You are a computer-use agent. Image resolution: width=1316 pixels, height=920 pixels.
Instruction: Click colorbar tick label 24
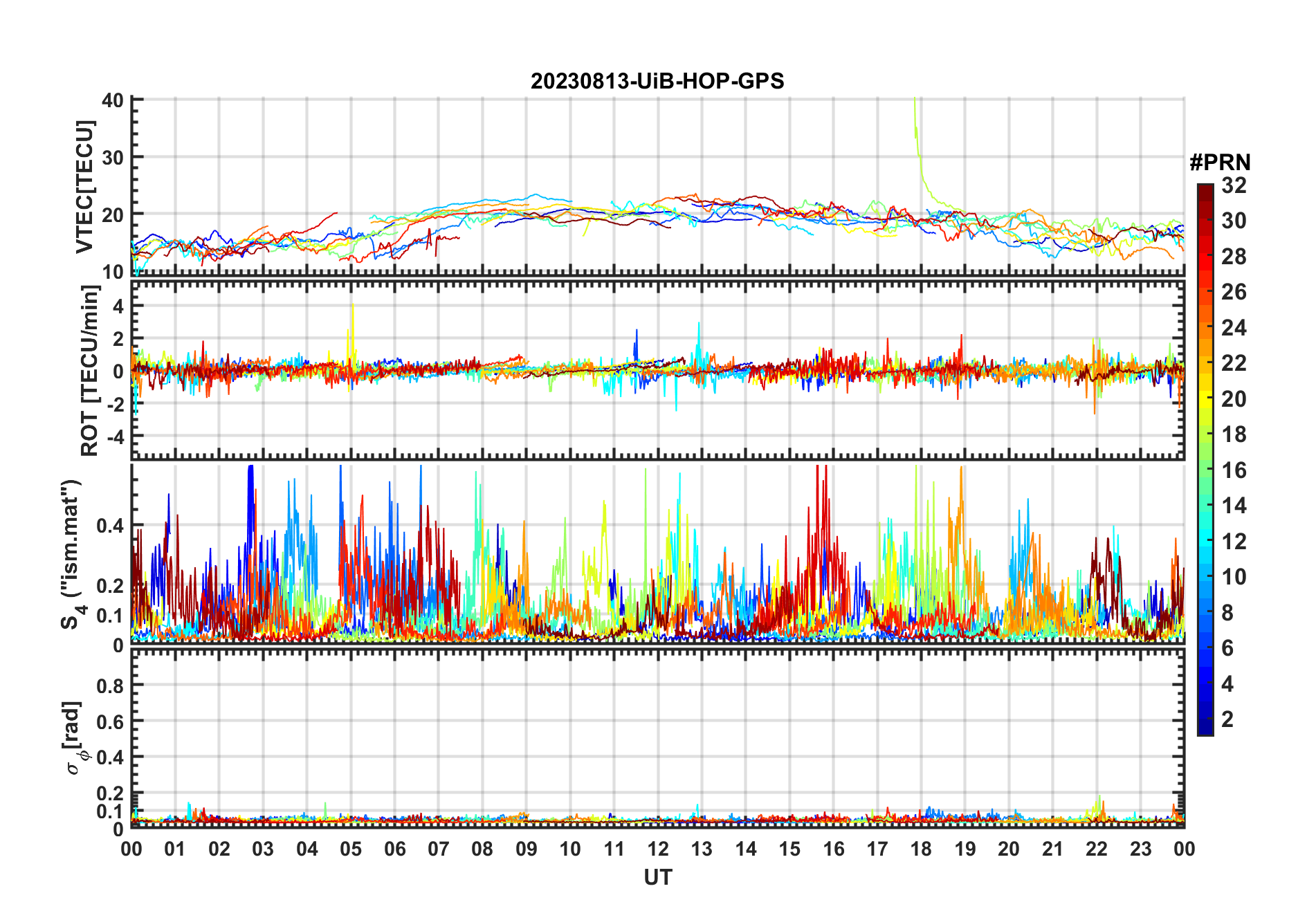(1234, 328)
